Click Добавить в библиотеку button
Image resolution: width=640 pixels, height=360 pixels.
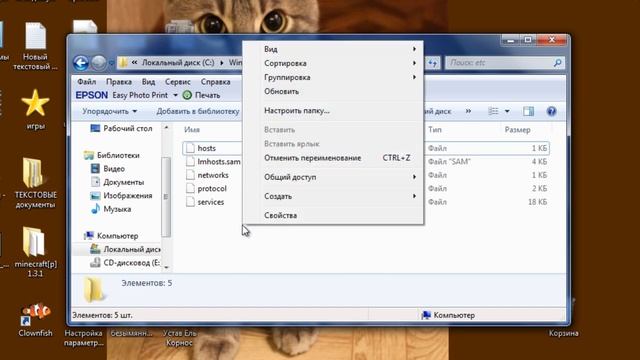coord(198,111)
